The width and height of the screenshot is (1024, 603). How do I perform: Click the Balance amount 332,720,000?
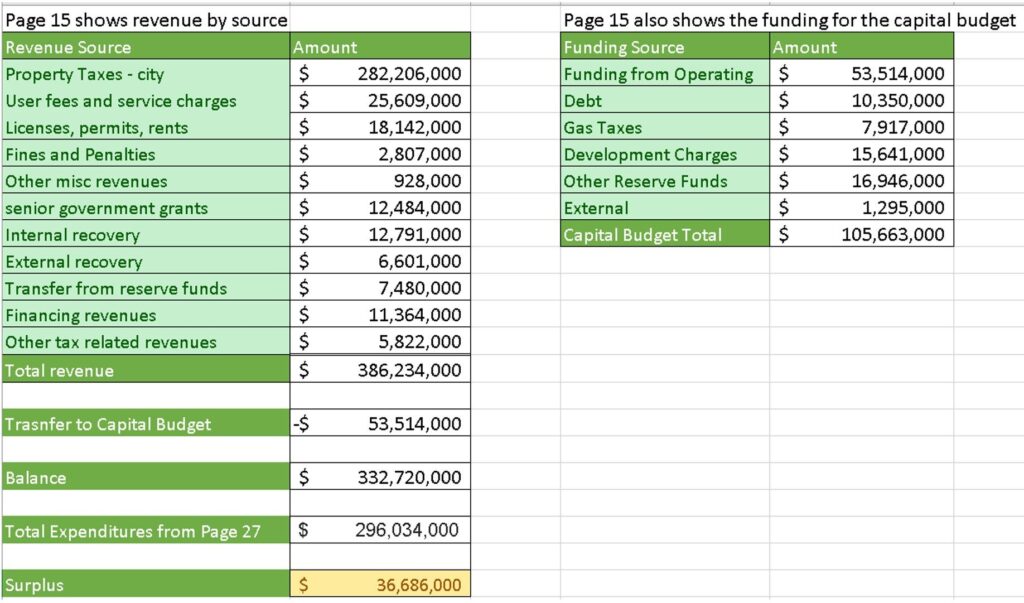[408, 478]
